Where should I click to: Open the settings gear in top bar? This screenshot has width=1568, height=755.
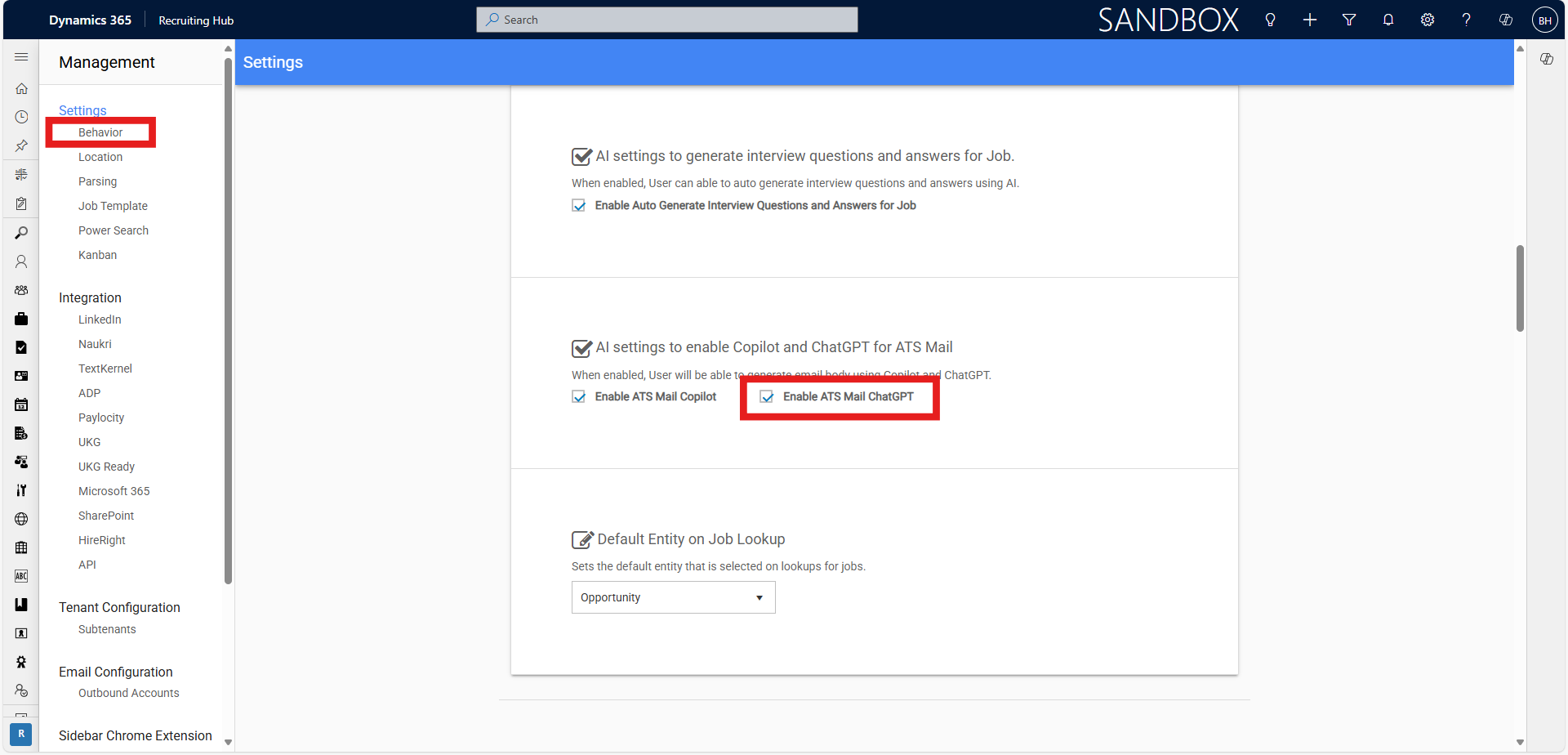pyautogui.click(x=1428, y=20)
